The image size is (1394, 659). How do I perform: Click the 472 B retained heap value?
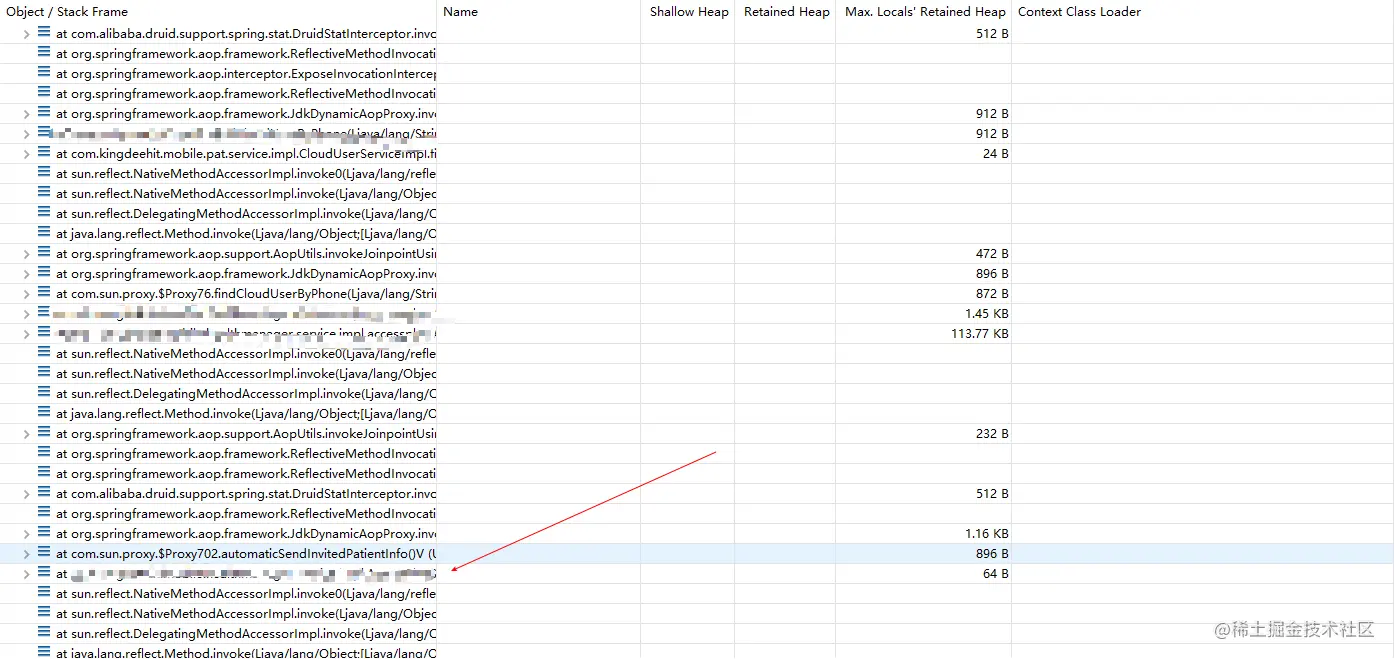pos(992,253)
